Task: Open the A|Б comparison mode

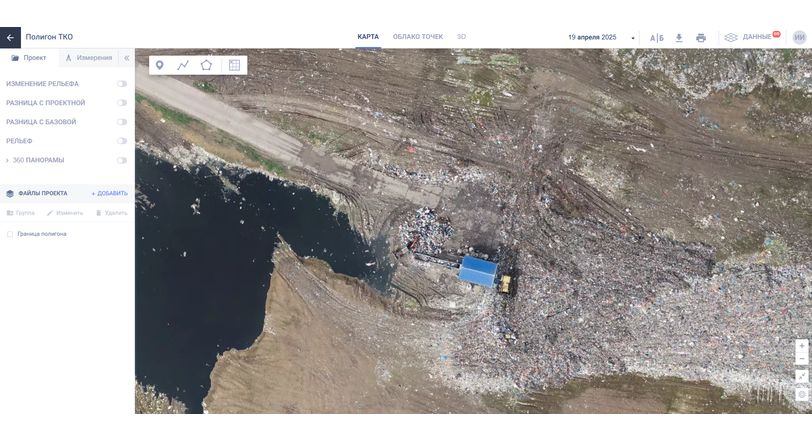Action: pyautogui.click(x=657, y=38)
